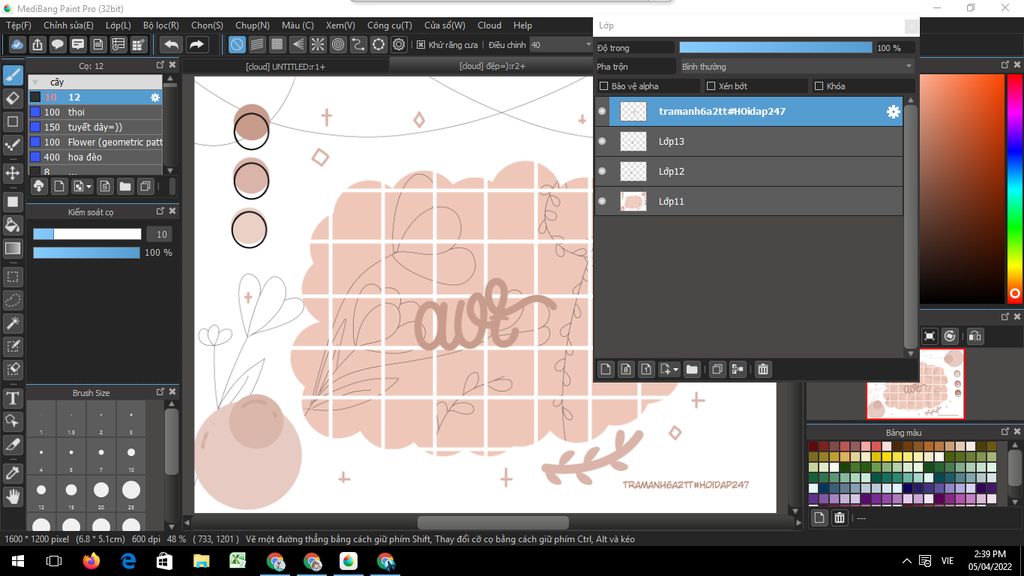The image size is (1024, 576).
Task: Open the Chỉnh sửa(E) menu
Action: (x=68, y=25)
